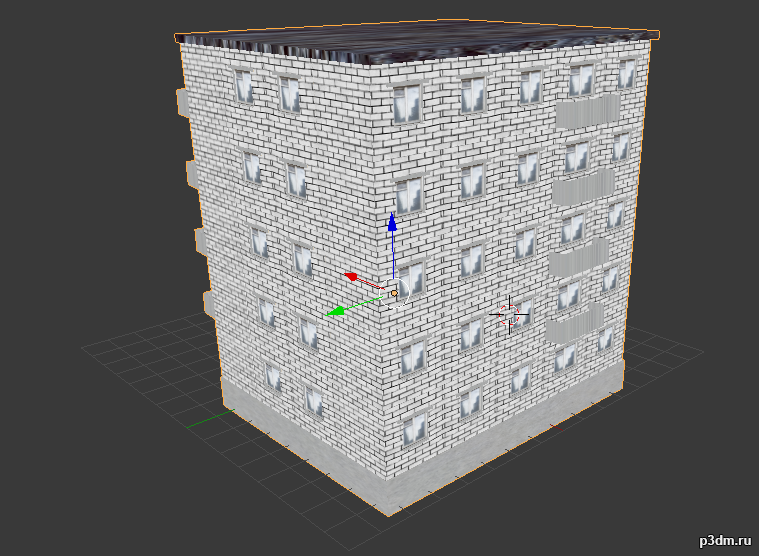Click the ground-floor window nearest the front corner

tap(414, 430)
